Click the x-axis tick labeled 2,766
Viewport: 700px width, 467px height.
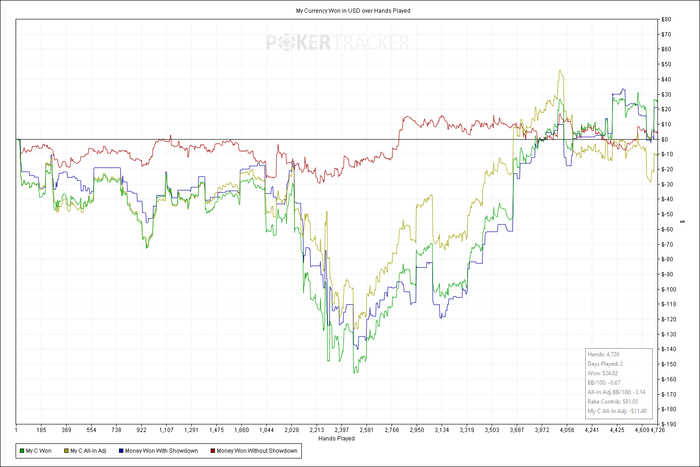[x=392, y=430]
